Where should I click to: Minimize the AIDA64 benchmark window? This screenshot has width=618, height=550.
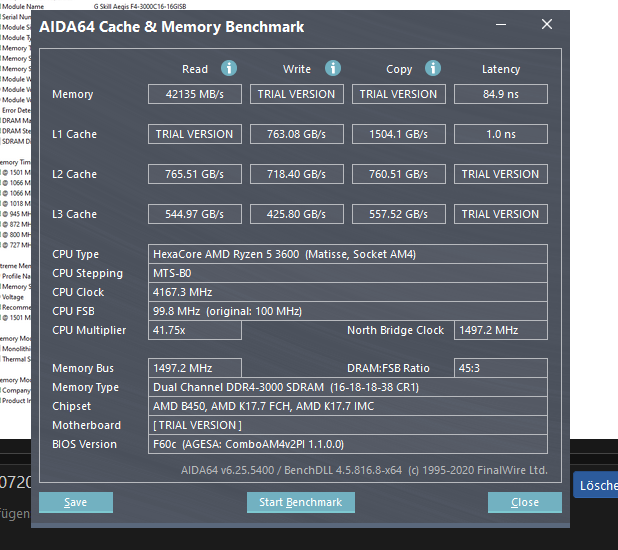[x=501, y=24]
